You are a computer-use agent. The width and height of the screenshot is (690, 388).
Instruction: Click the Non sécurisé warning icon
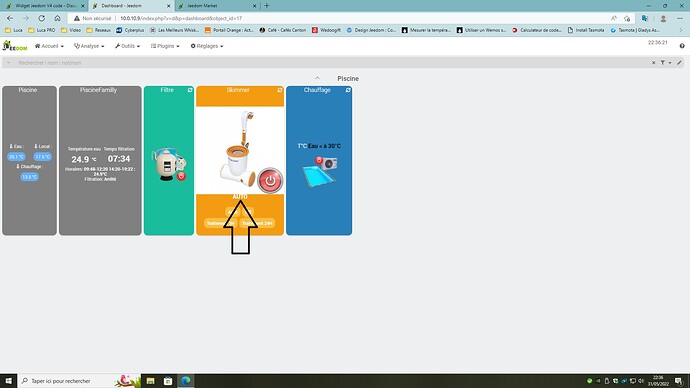click(77, 18)
